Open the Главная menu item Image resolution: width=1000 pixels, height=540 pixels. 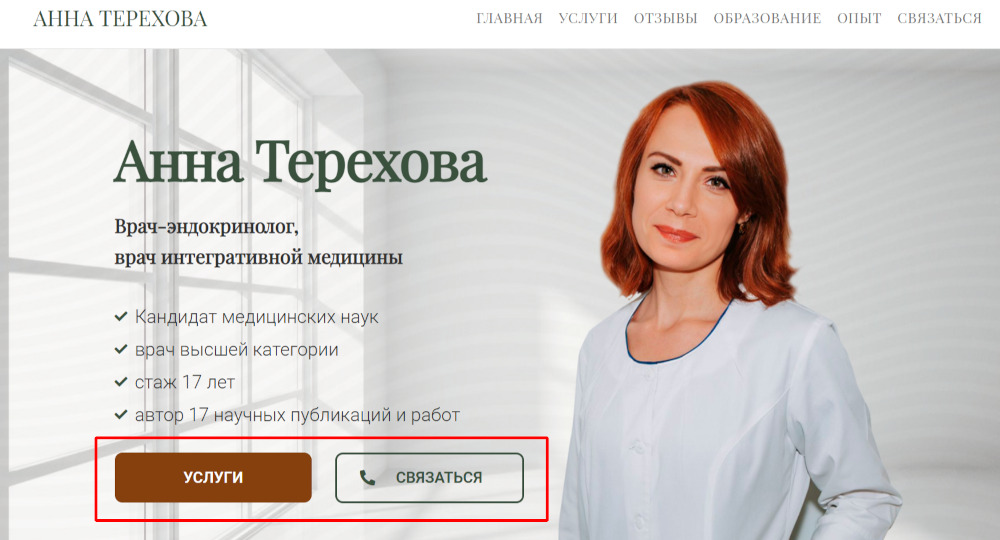click(x=510, y=18)
